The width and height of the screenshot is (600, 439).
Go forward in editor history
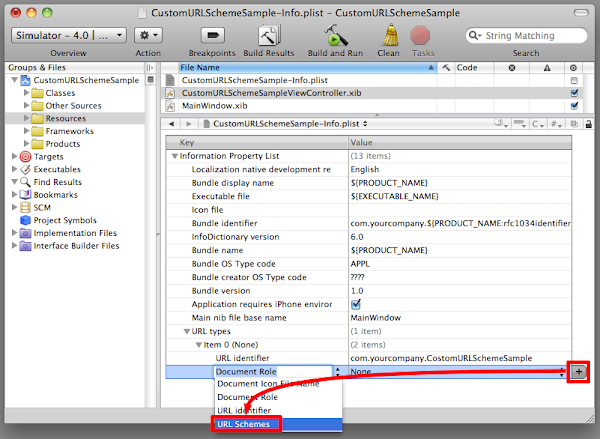[188, 124]
